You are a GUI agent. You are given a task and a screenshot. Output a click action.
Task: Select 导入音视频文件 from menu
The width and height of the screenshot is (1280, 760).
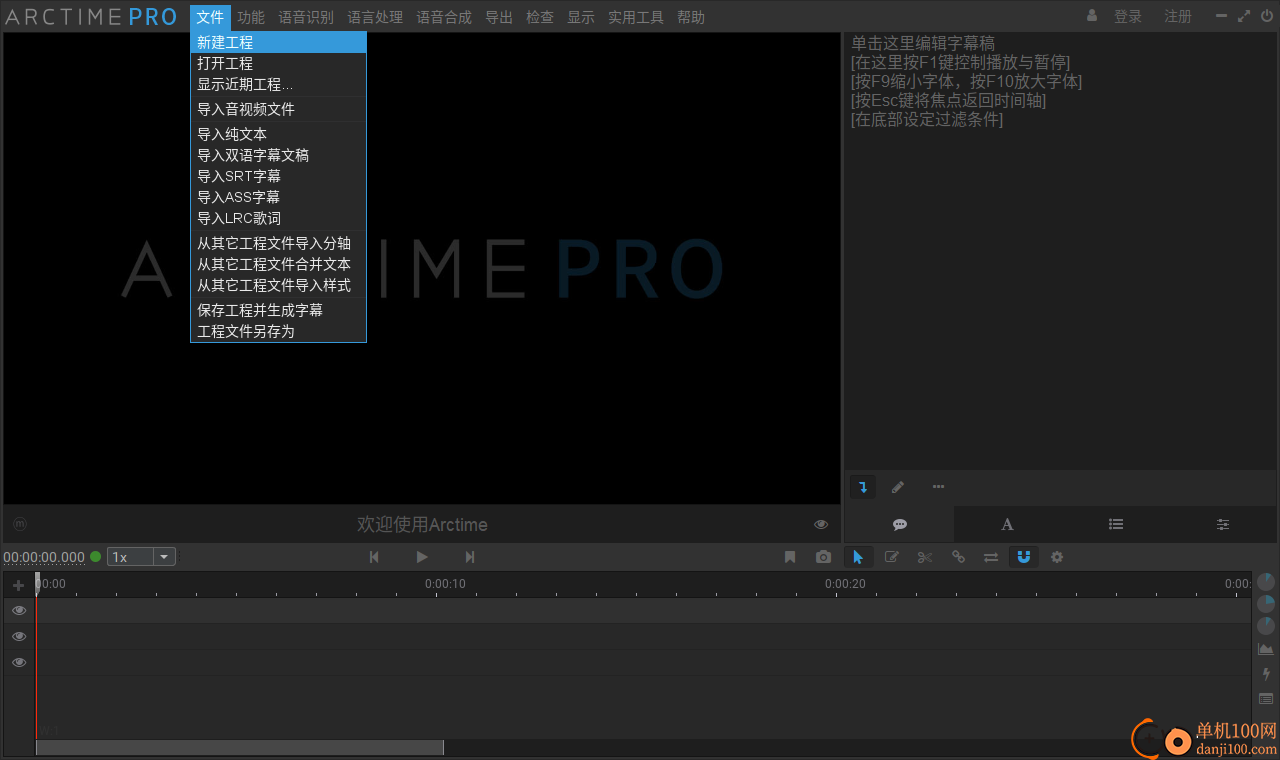278,109
